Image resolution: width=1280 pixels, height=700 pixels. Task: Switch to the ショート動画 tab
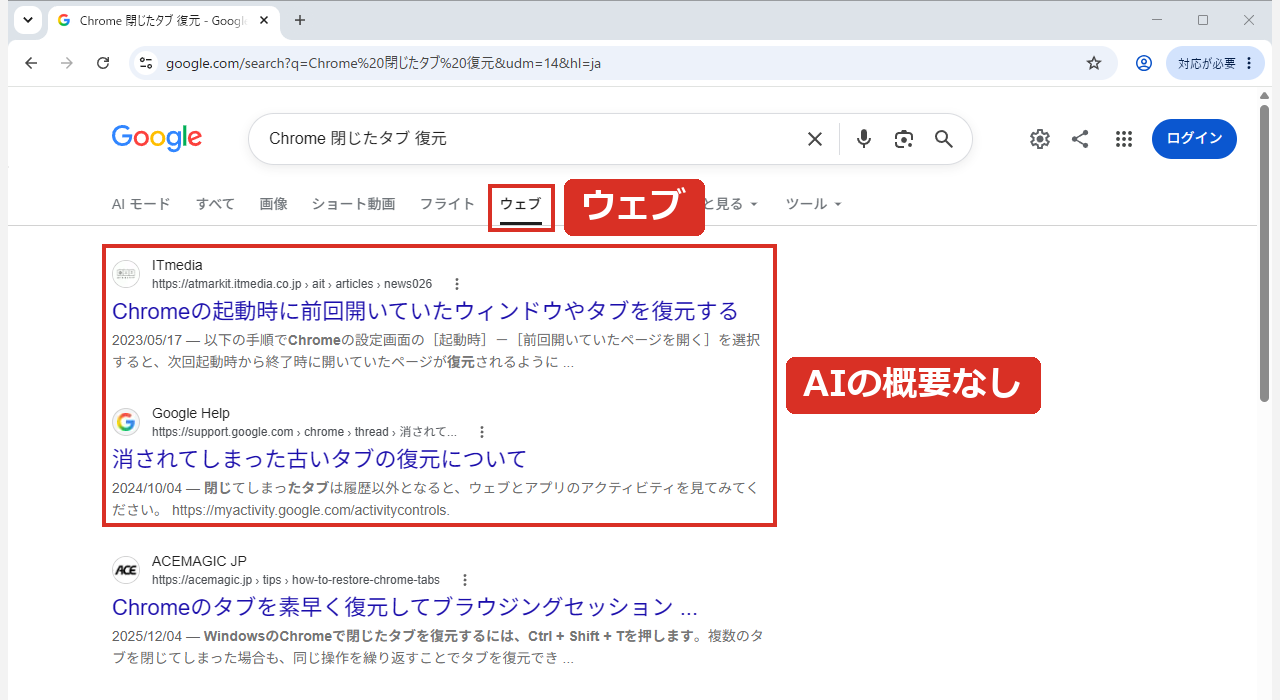click(353, 204)
